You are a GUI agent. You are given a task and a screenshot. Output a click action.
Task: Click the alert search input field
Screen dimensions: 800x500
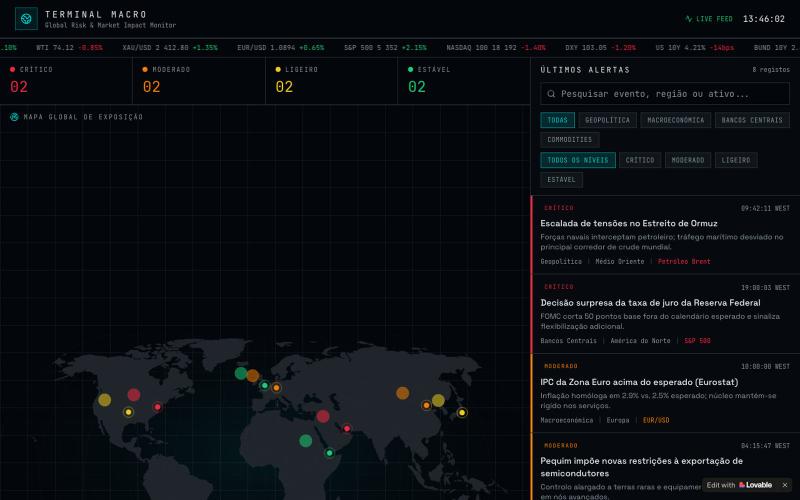665,94
